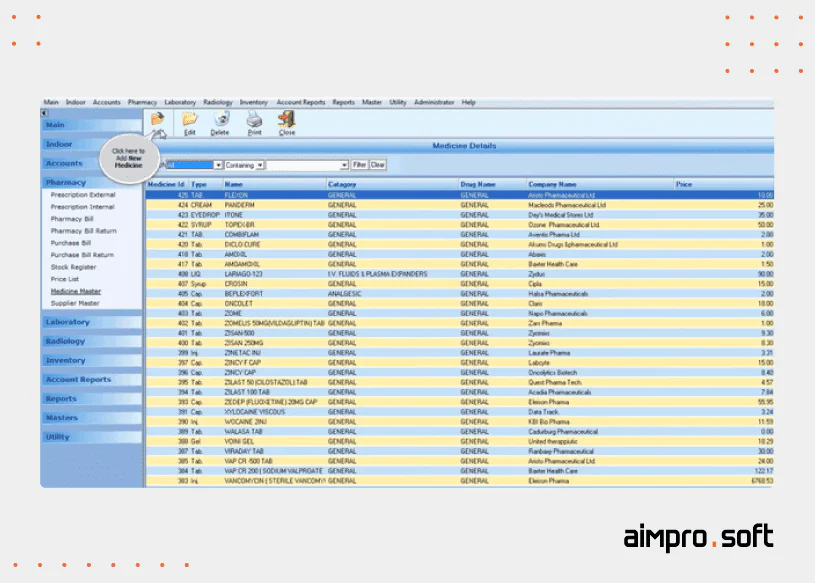Select the PANDERM cream row
Screen dimensions: 815x583
[x=459, y=205]
